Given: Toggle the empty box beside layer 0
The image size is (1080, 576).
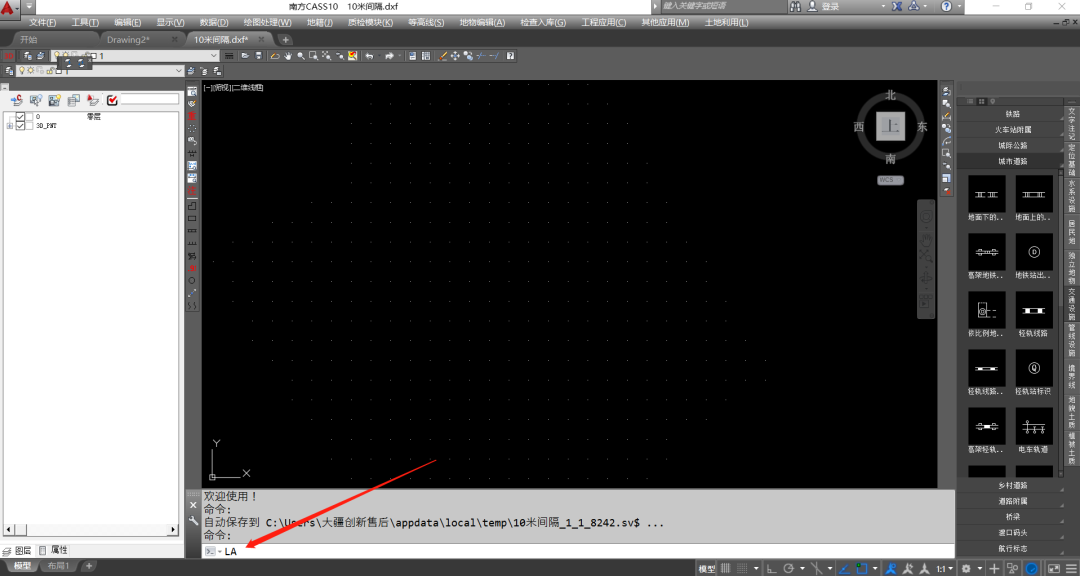Looking at the screenshot, I should [x=29, y=116].
